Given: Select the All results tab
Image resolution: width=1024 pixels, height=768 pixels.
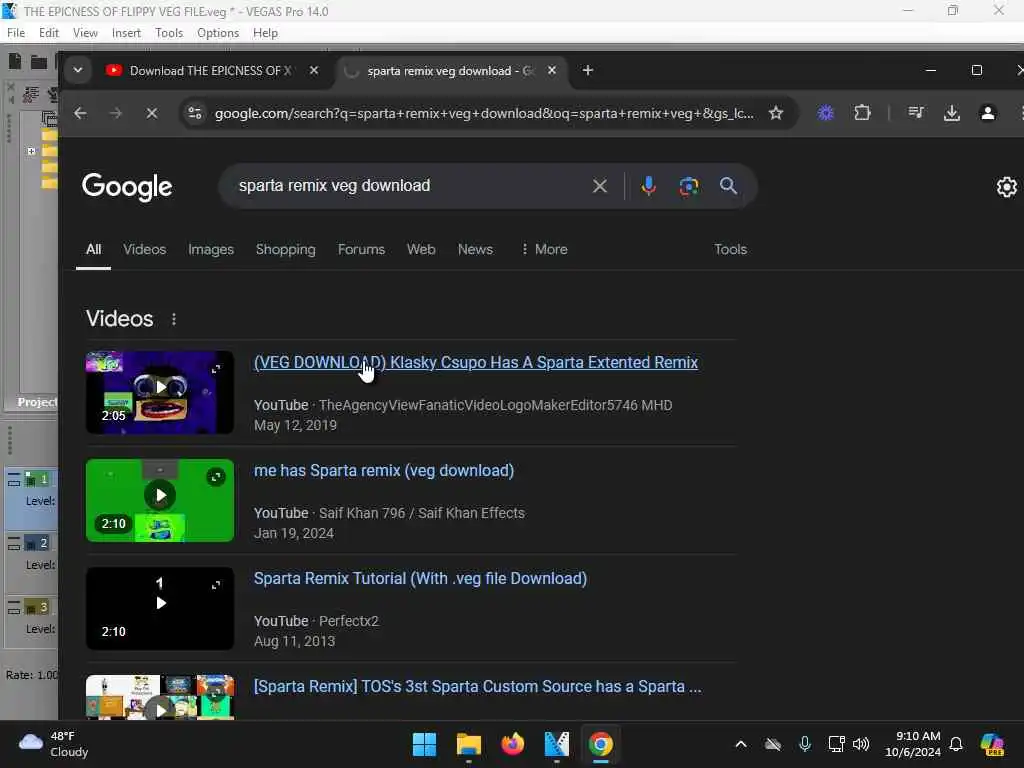Looking at the screenshot, I should [93, 249].
